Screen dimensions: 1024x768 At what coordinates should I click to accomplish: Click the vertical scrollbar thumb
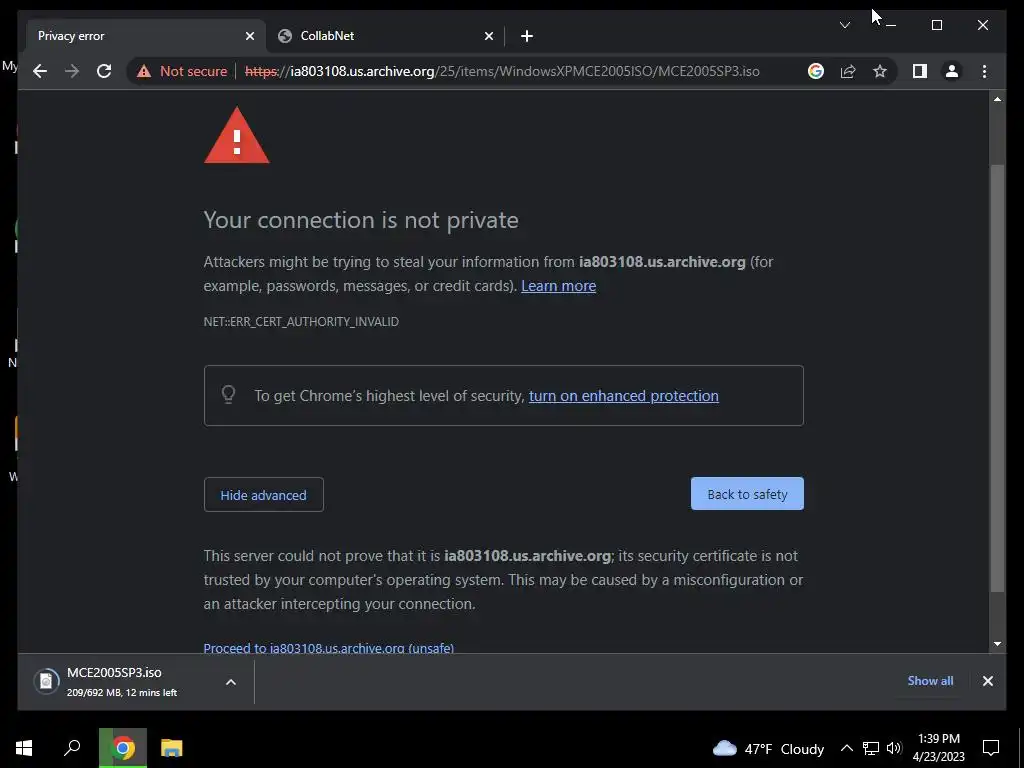(997, 379)
